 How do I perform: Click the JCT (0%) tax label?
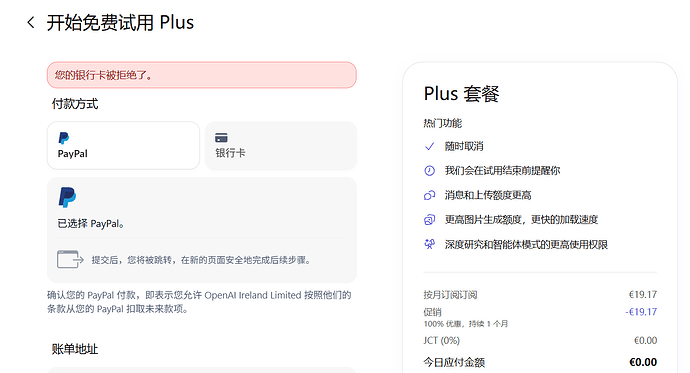pyautogui.click(x=441, y=340)
